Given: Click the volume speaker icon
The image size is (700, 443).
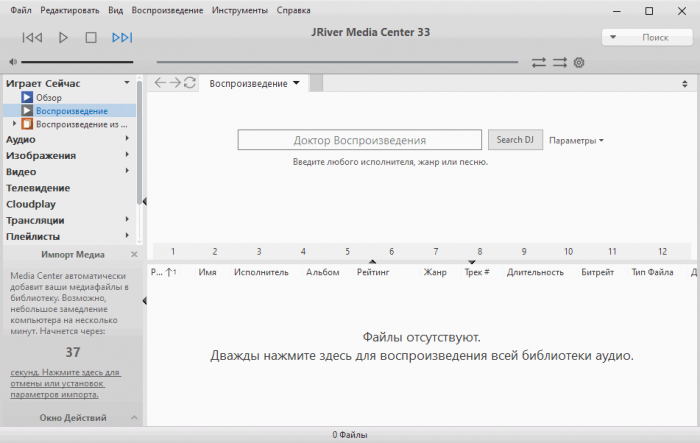Looking at the screenshot, I should click(12, 62).
